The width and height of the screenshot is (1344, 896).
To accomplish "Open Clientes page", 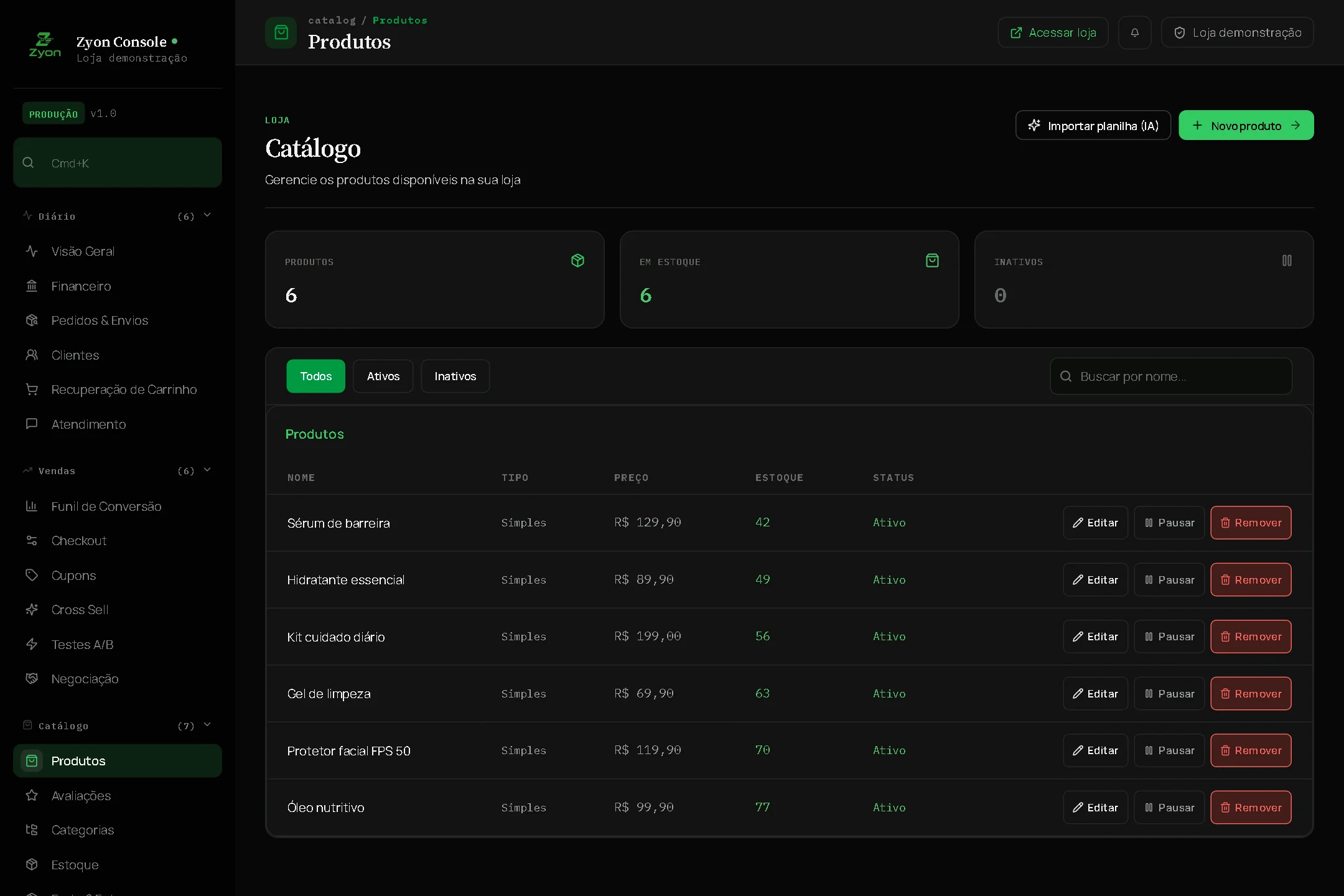I will pos(118,355).
